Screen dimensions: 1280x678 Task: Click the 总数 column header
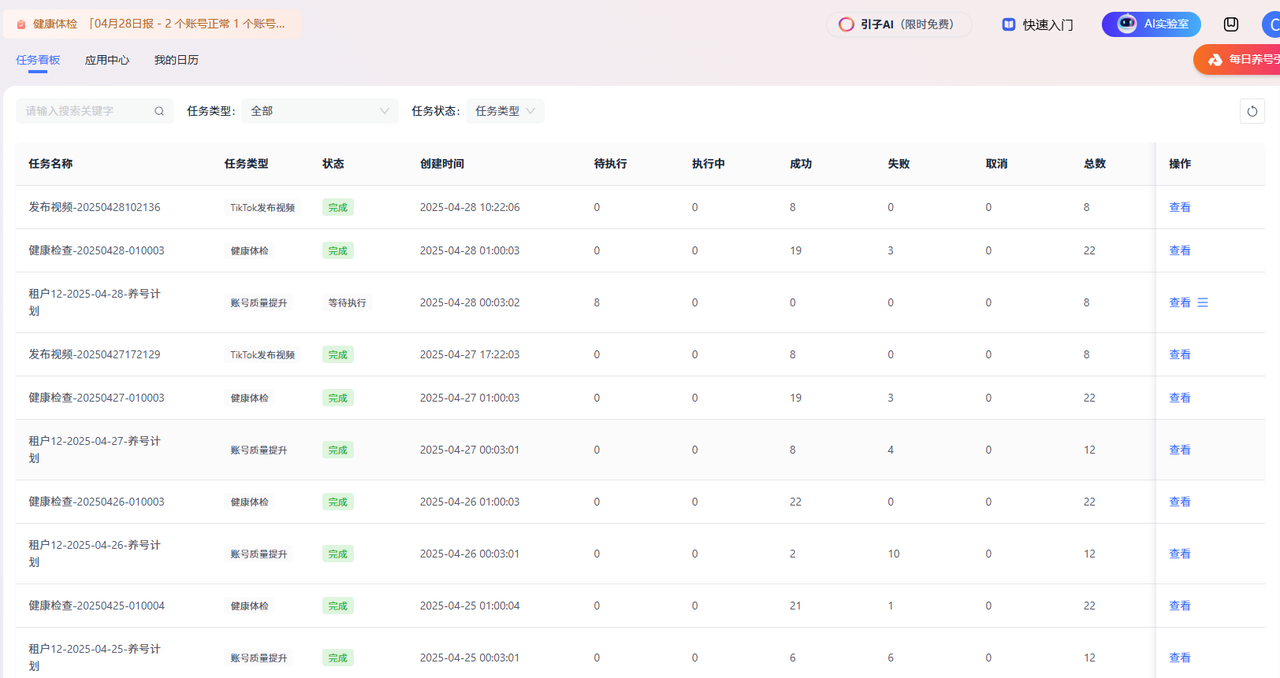(x=1095, y=164)
